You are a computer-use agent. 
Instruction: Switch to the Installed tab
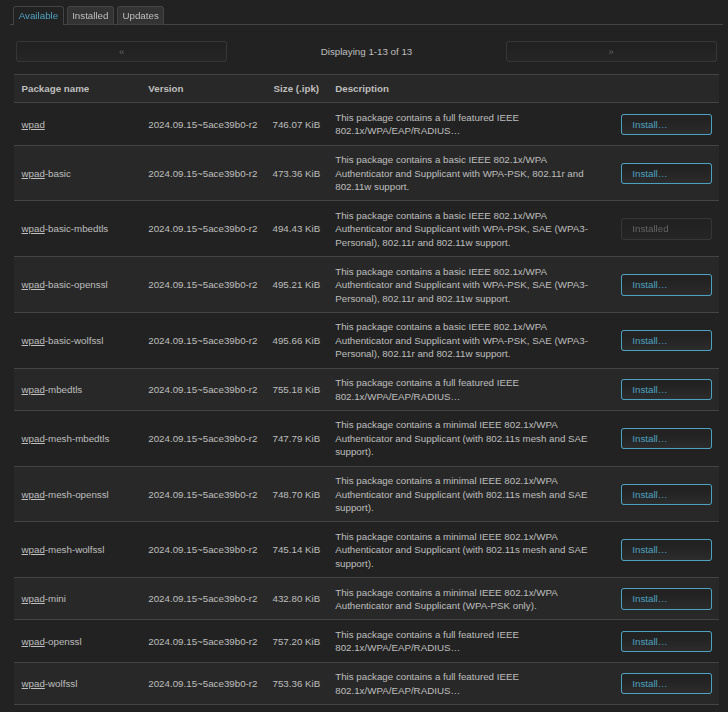[90, 16]
